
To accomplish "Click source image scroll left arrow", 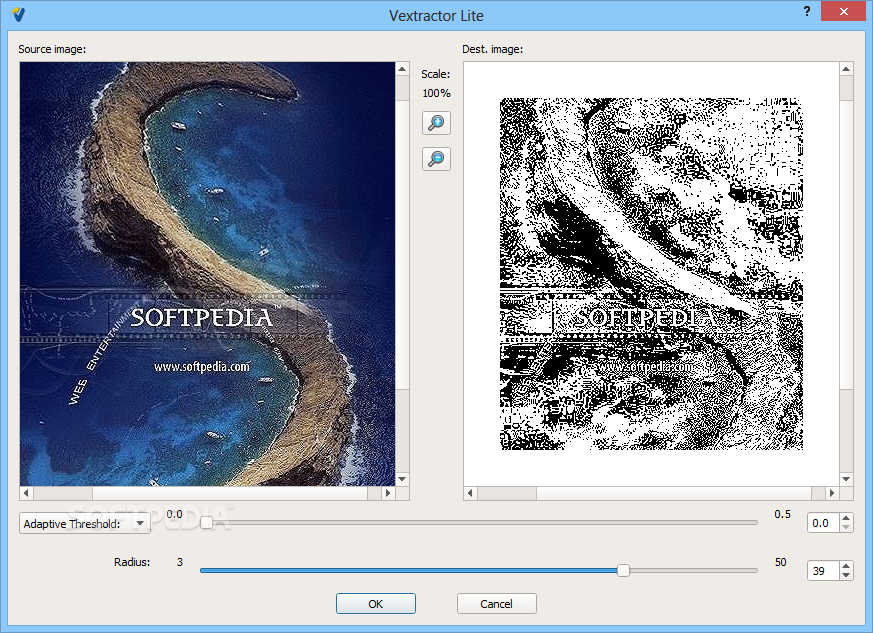I will [26, 493].
